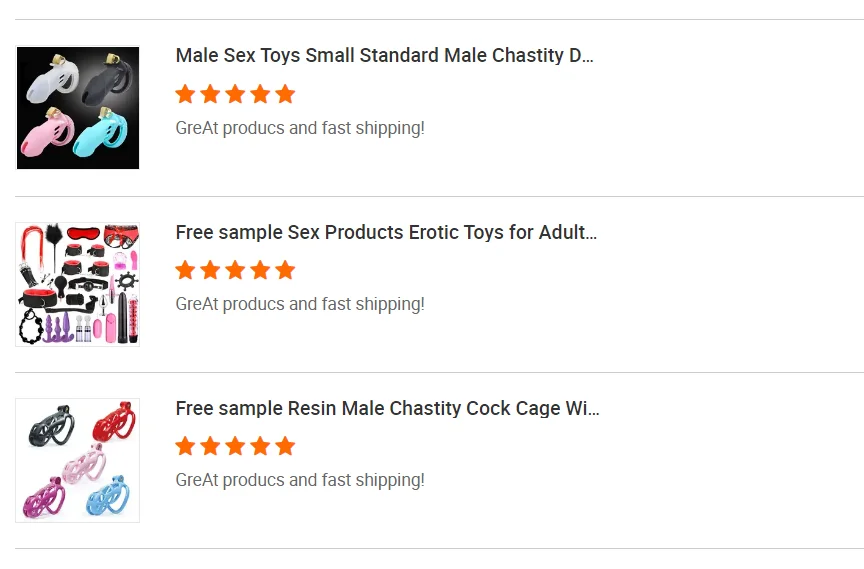This screenshot has height=569, width=864.
Task: Click the second star of the second review
Action: pos(210,270)
